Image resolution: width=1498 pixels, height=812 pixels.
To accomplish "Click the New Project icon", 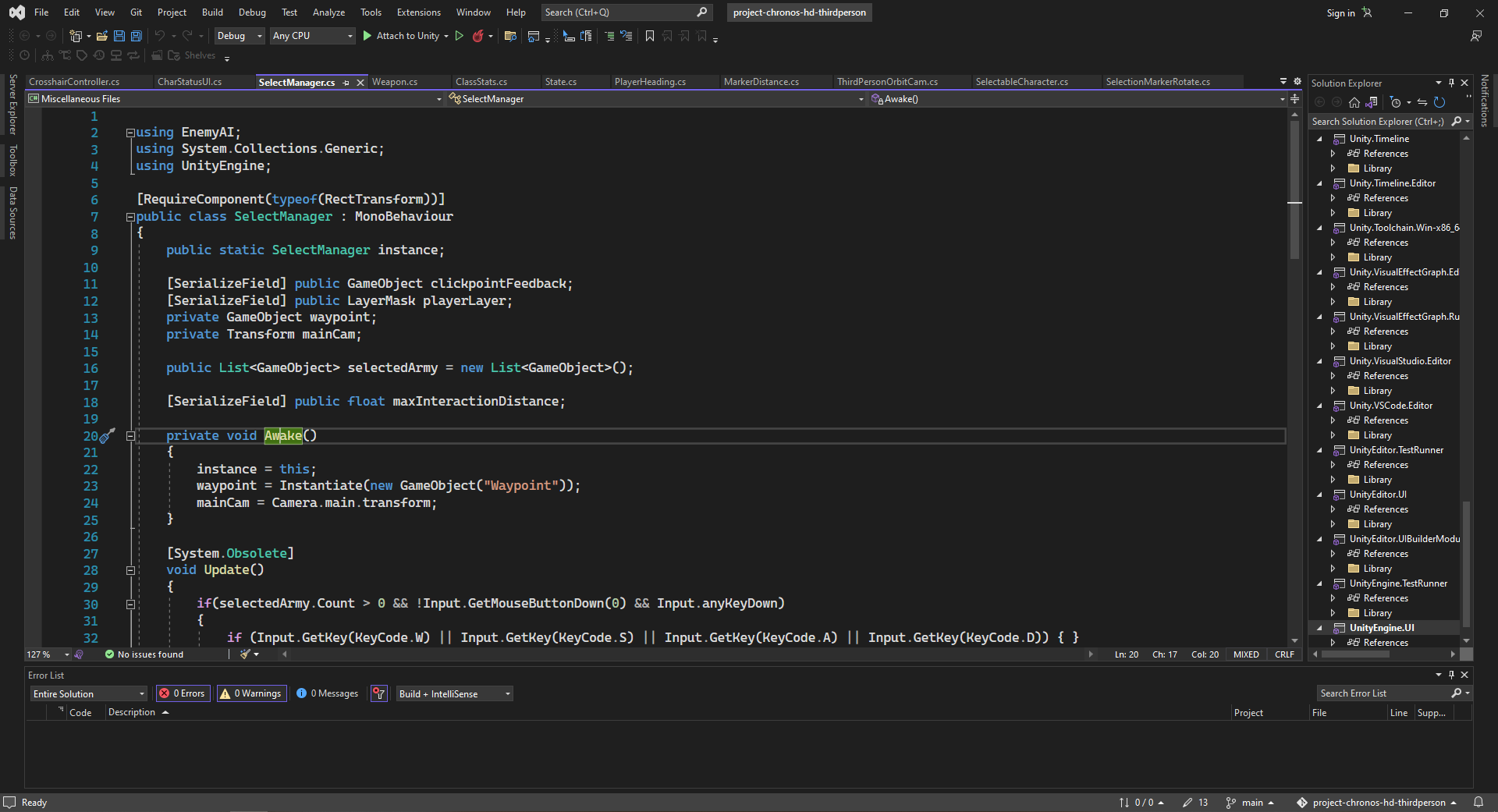I will [76, 36].
